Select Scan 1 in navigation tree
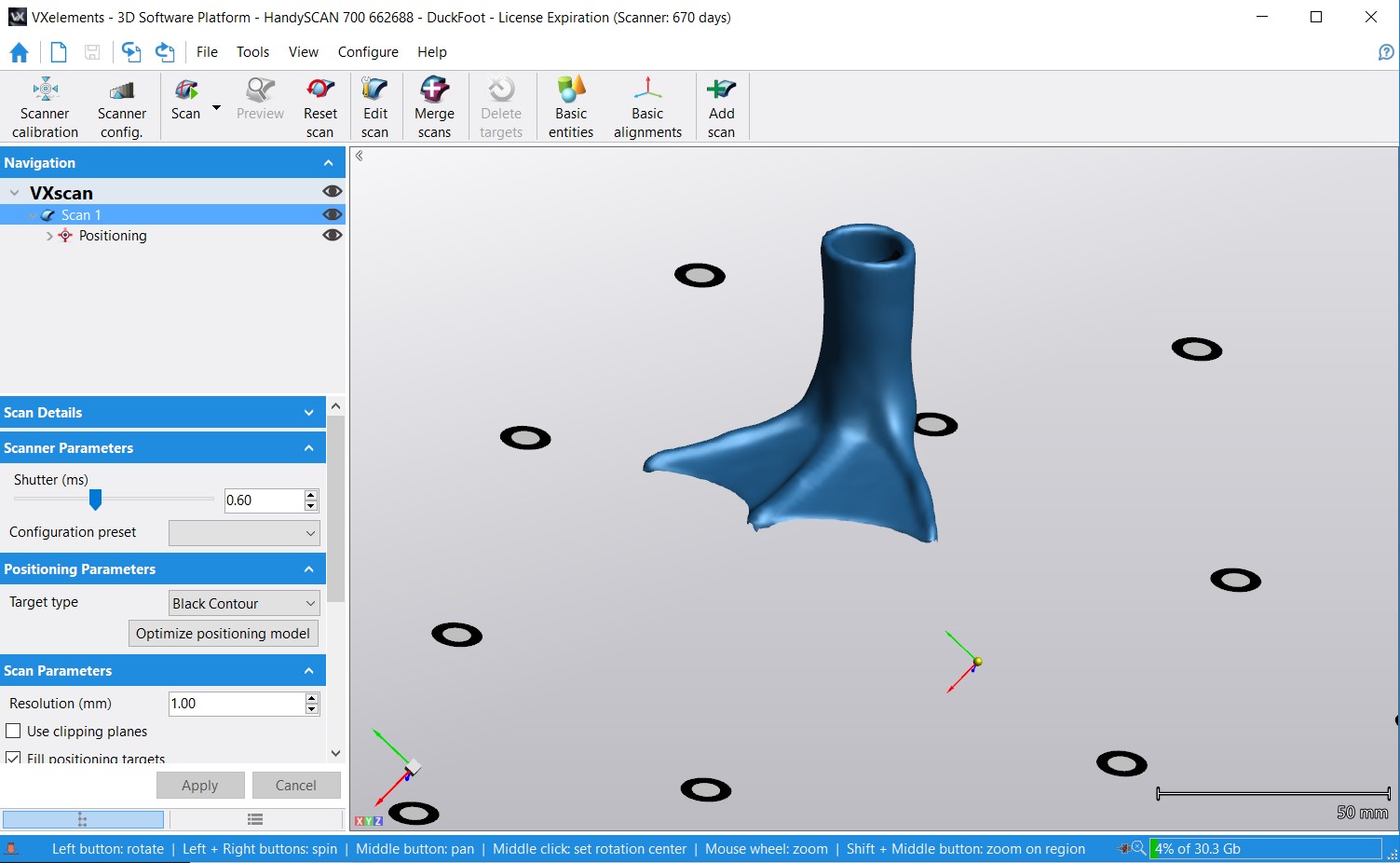The image size is (1400, 863). [81, 215]
